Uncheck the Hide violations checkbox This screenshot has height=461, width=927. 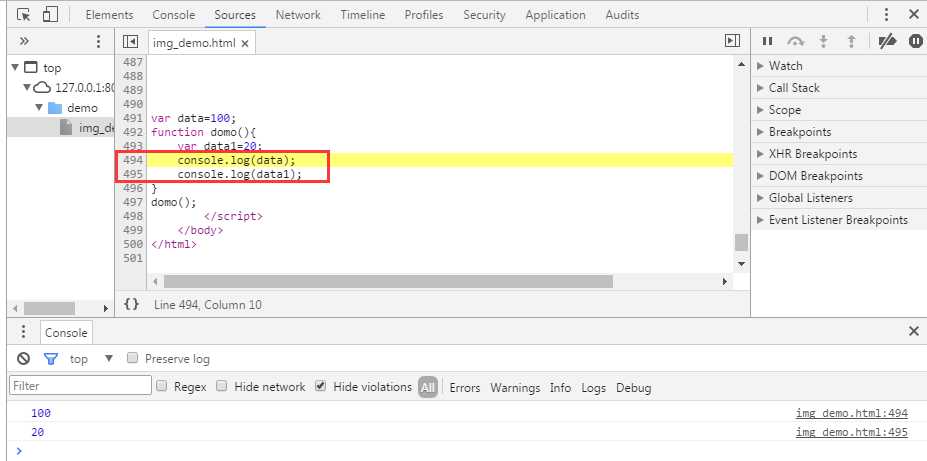point(320,386)
